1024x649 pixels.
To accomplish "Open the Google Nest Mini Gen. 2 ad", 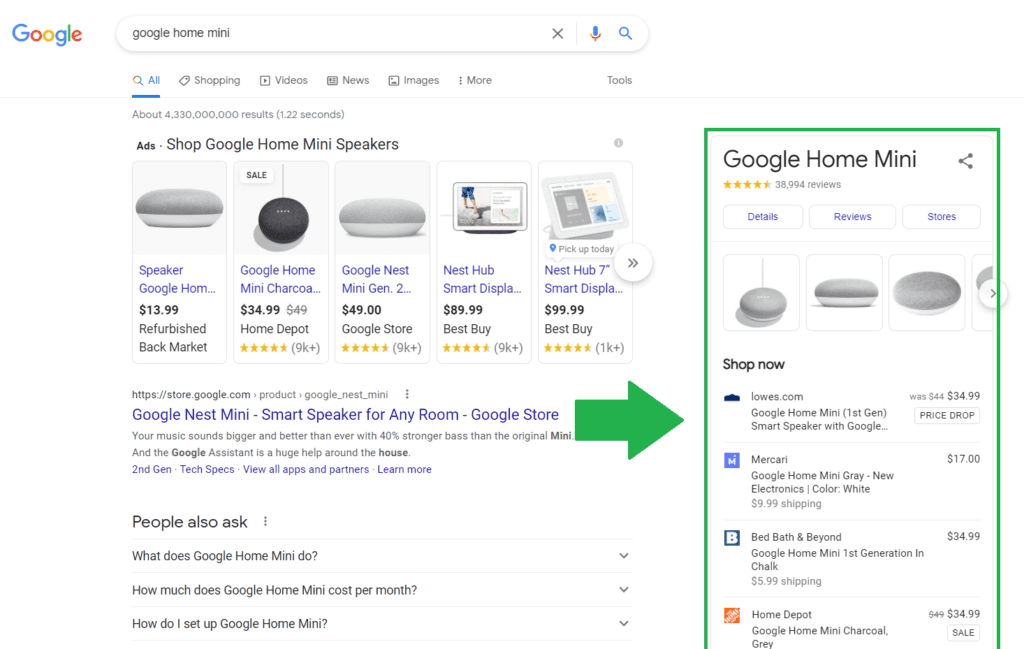I will coord(376,279).
